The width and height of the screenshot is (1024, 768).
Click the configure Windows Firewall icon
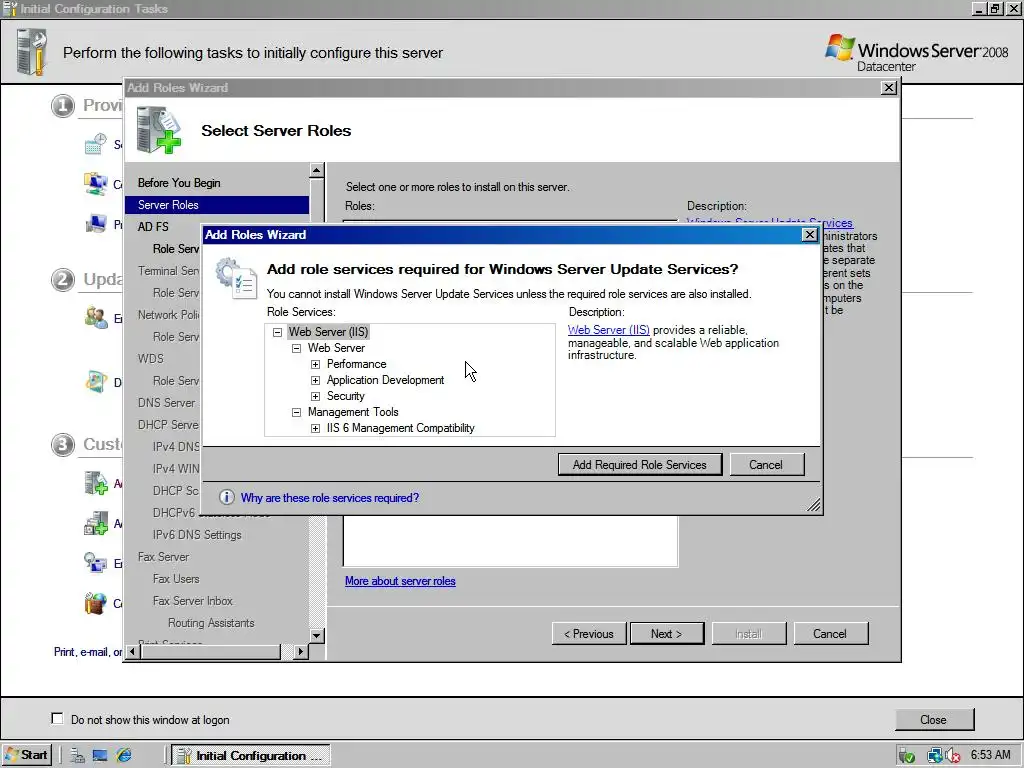click(95, 603)
